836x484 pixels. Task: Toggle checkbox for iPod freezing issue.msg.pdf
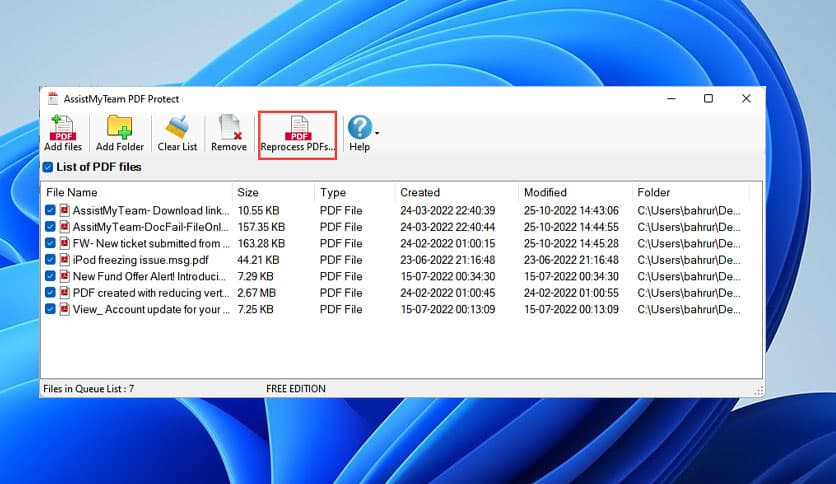50,260
